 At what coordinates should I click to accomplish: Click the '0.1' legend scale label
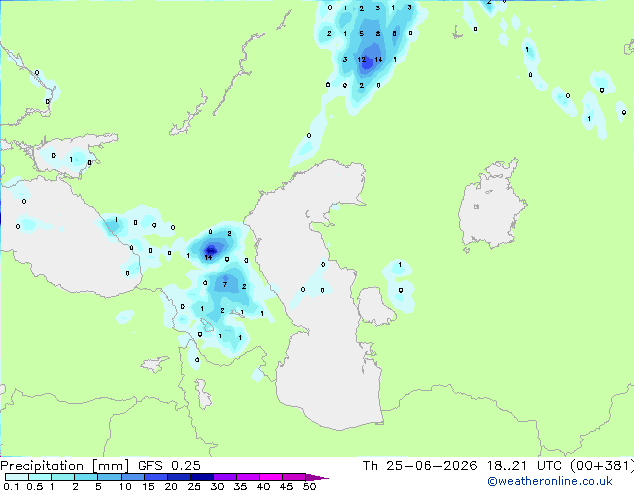point(11,486)
